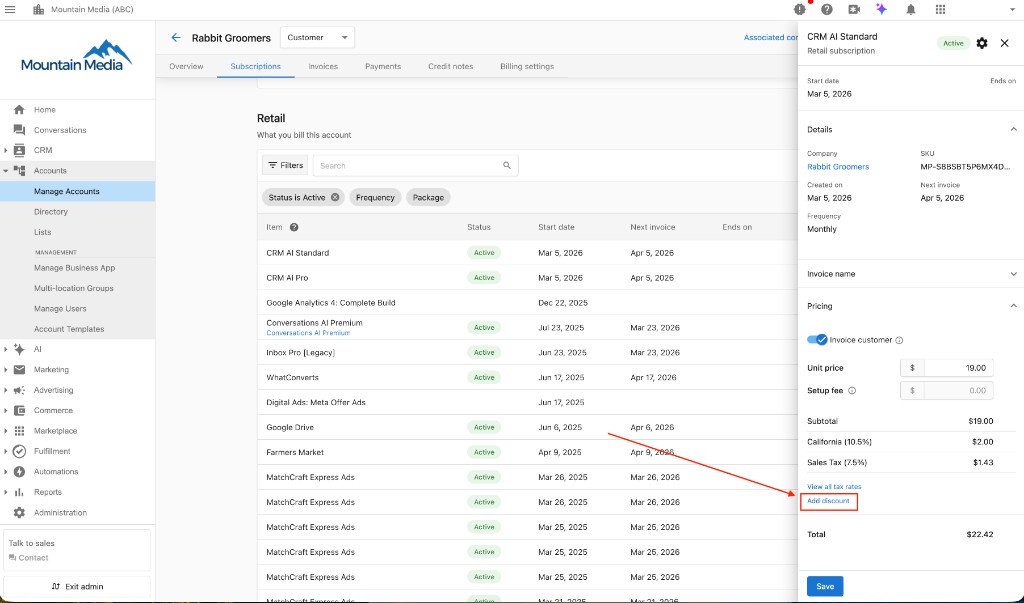Open the help question mark icon
This screenshot has width=1024, height=603.
pyautogui.click(x=827, y=9)
